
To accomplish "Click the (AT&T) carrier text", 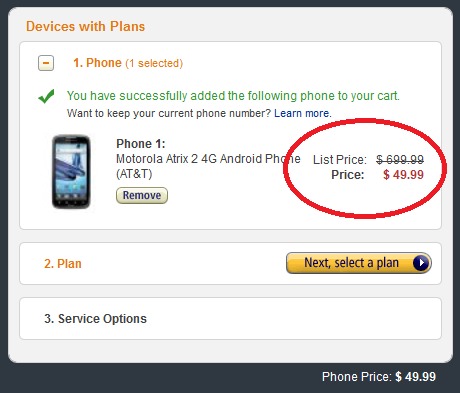I will [x=134, y=174].
